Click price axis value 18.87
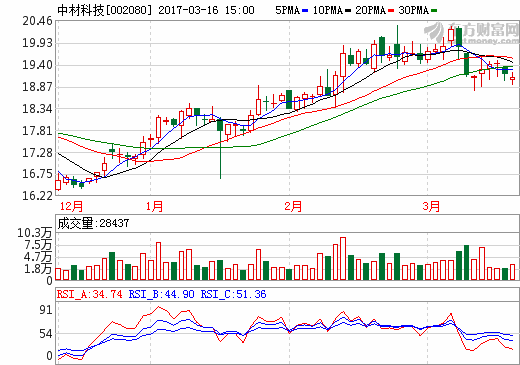This screenshot has width=520, height=365. (37, 87)
